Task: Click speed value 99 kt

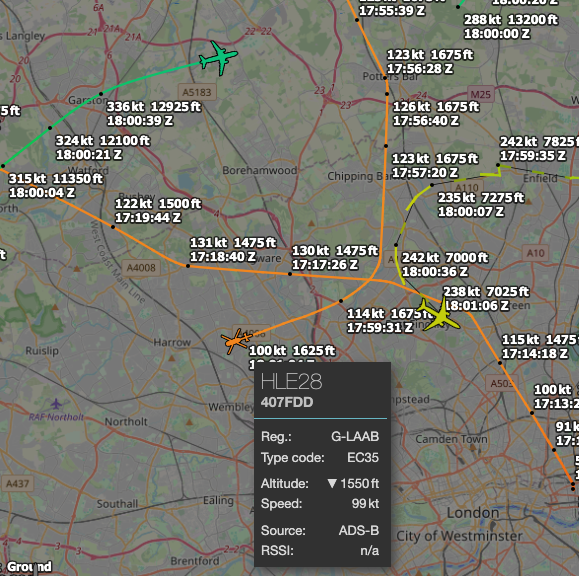Action: point(365,504)
